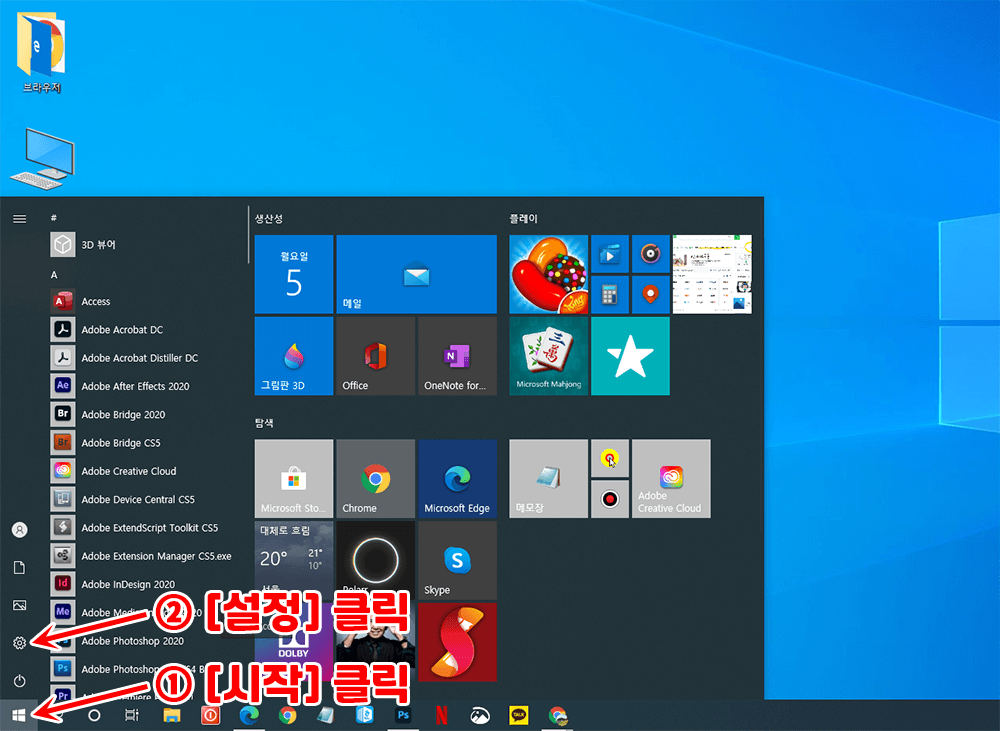Open the OneNote for... tile
The width and height of the screenshot is (1000, 731).
pyautogui.click(x=457, y=356)
